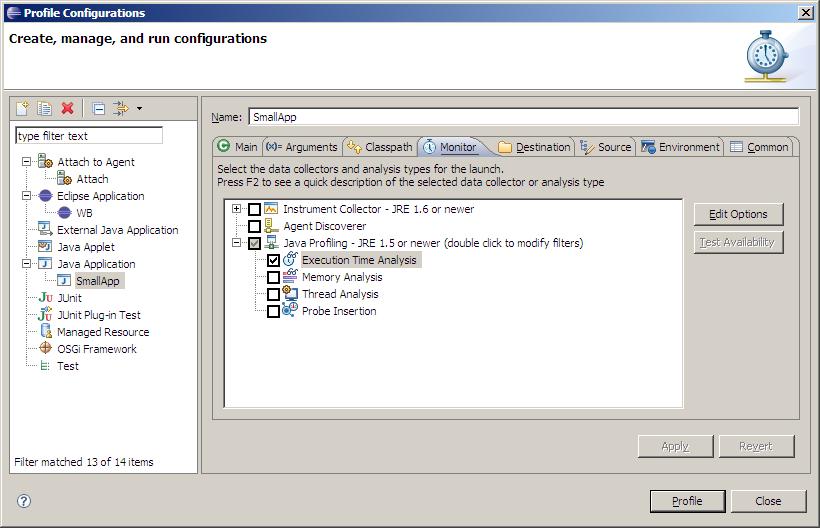Click the Memory Analysis icon
This screenshot has height=528, width=820.
[290, 276]
